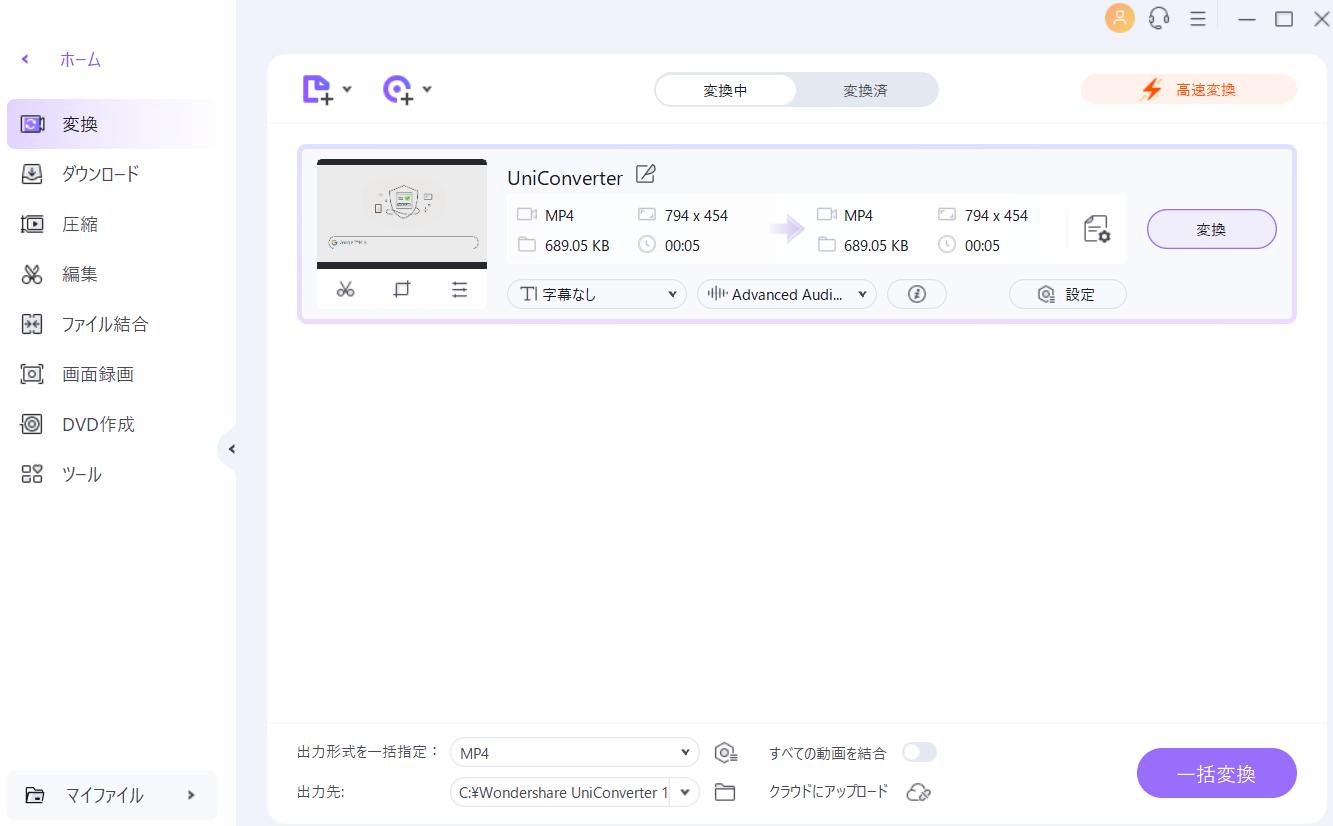This screenshot has width=1333, height=826.
Task: Click クラウドにアップロード label
Action: [828, 791]
